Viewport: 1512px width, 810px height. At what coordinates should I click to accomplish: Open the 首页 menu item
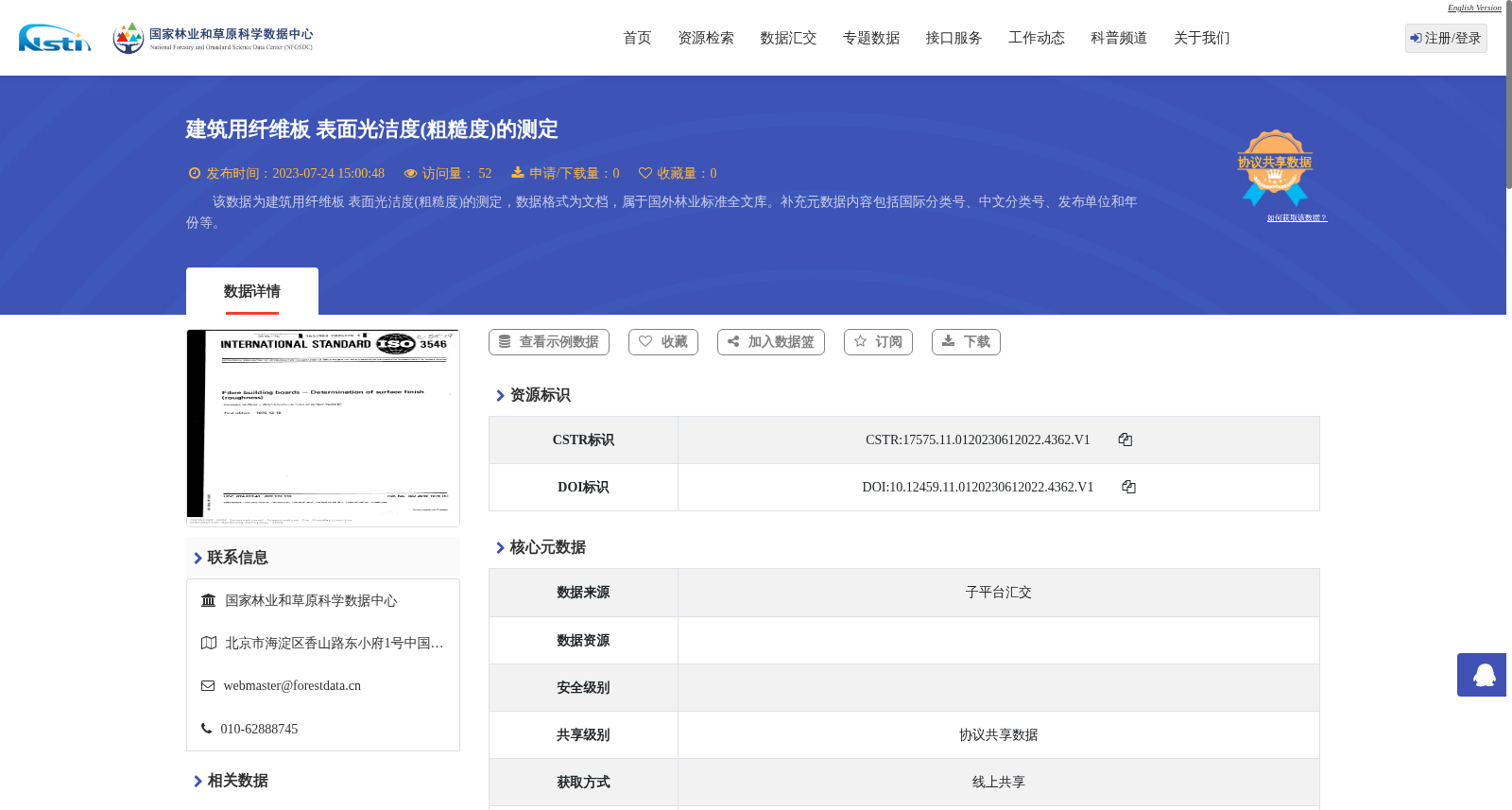pyautogui.click(x=637, y=38)
